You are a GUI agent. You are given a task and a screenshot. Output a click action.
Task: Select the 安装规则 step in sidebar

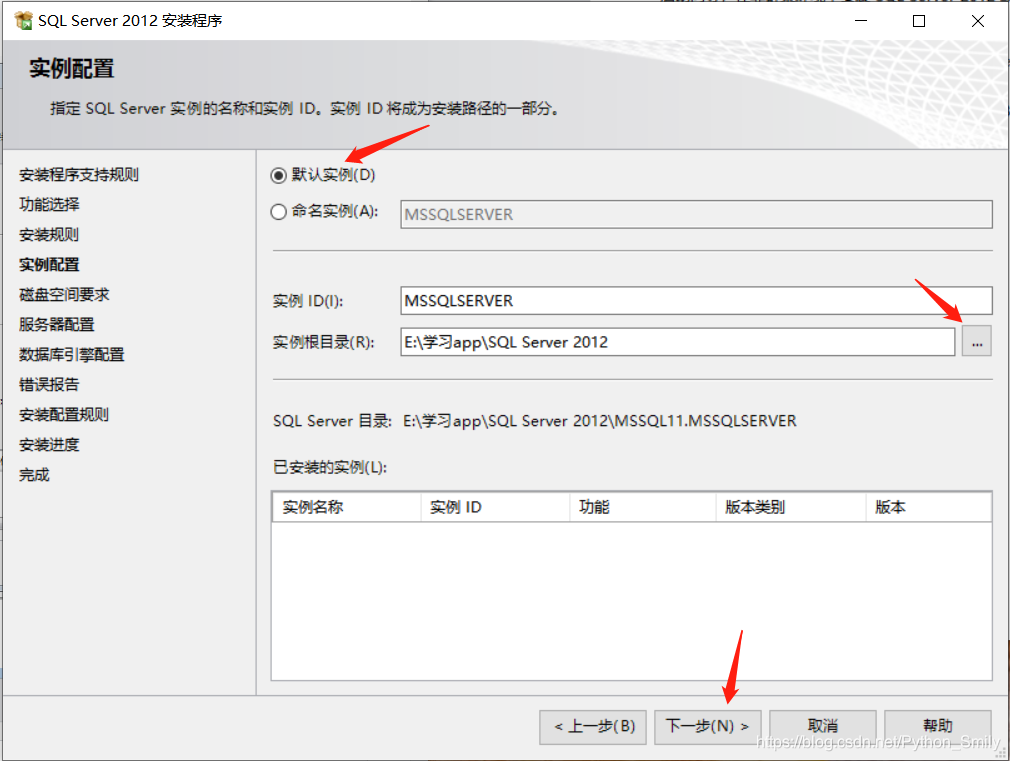[x=49, y=235]
